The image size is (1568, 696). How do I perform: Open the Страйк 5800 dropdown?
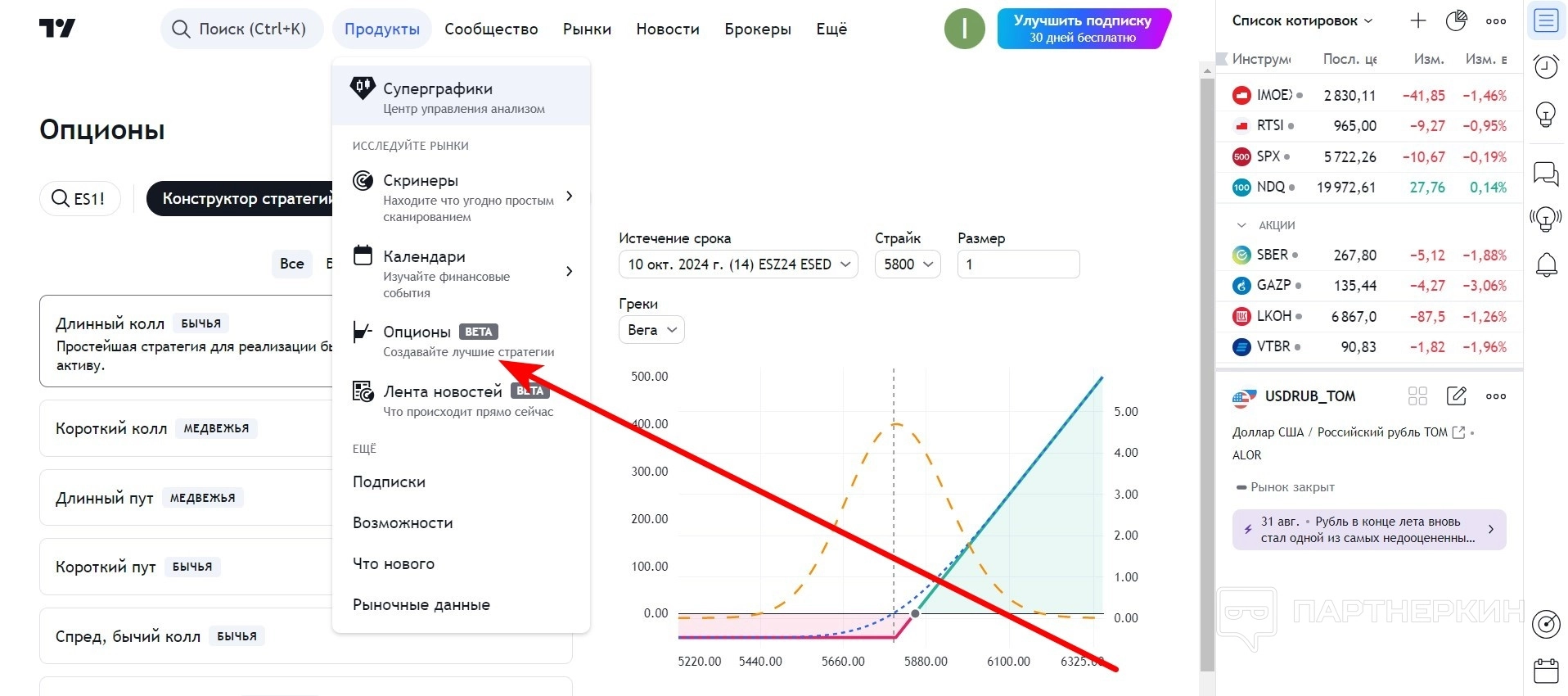click(908, 264)
